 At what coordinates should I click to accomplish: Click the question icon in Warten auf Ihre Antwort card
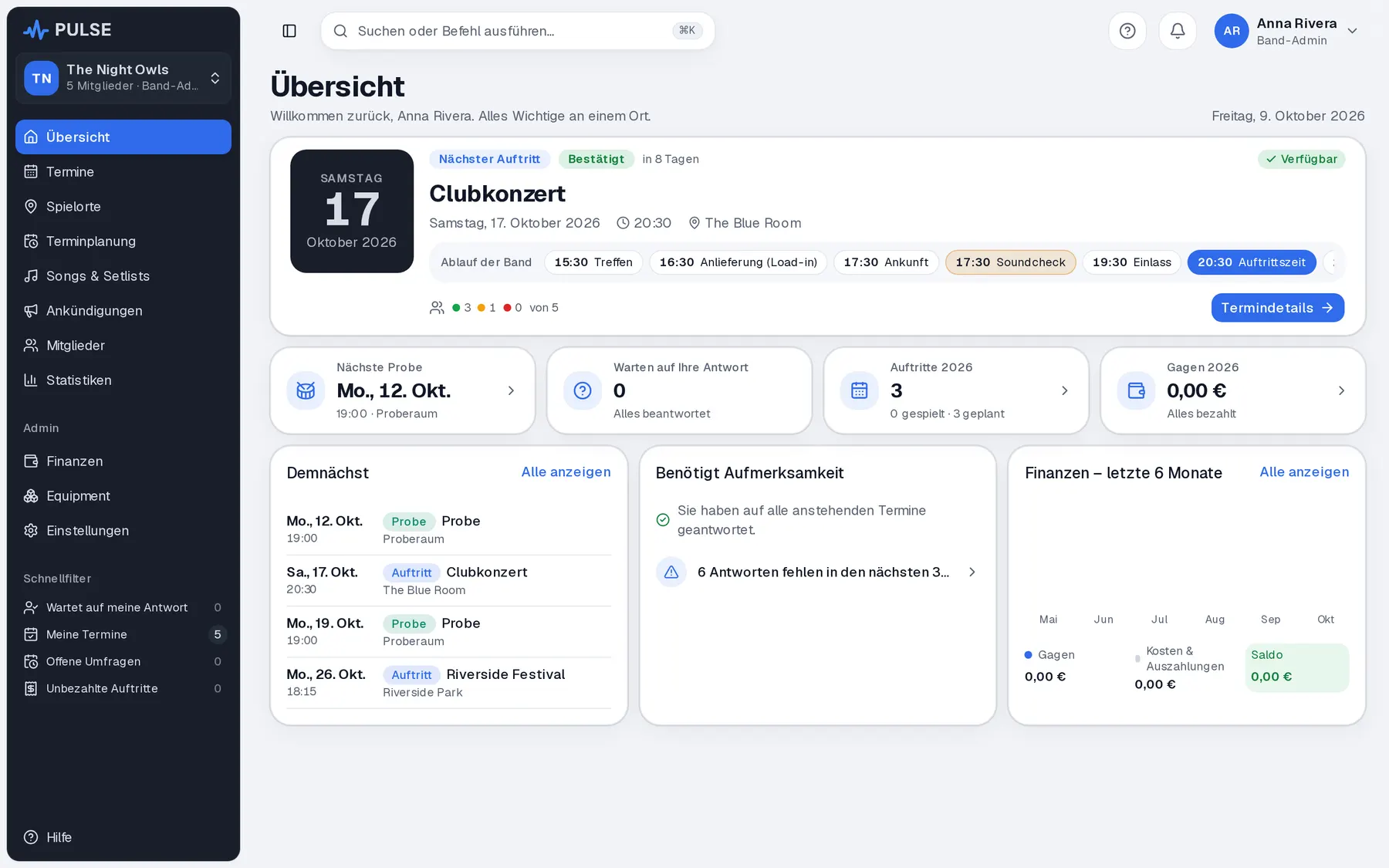coord(583,390)
